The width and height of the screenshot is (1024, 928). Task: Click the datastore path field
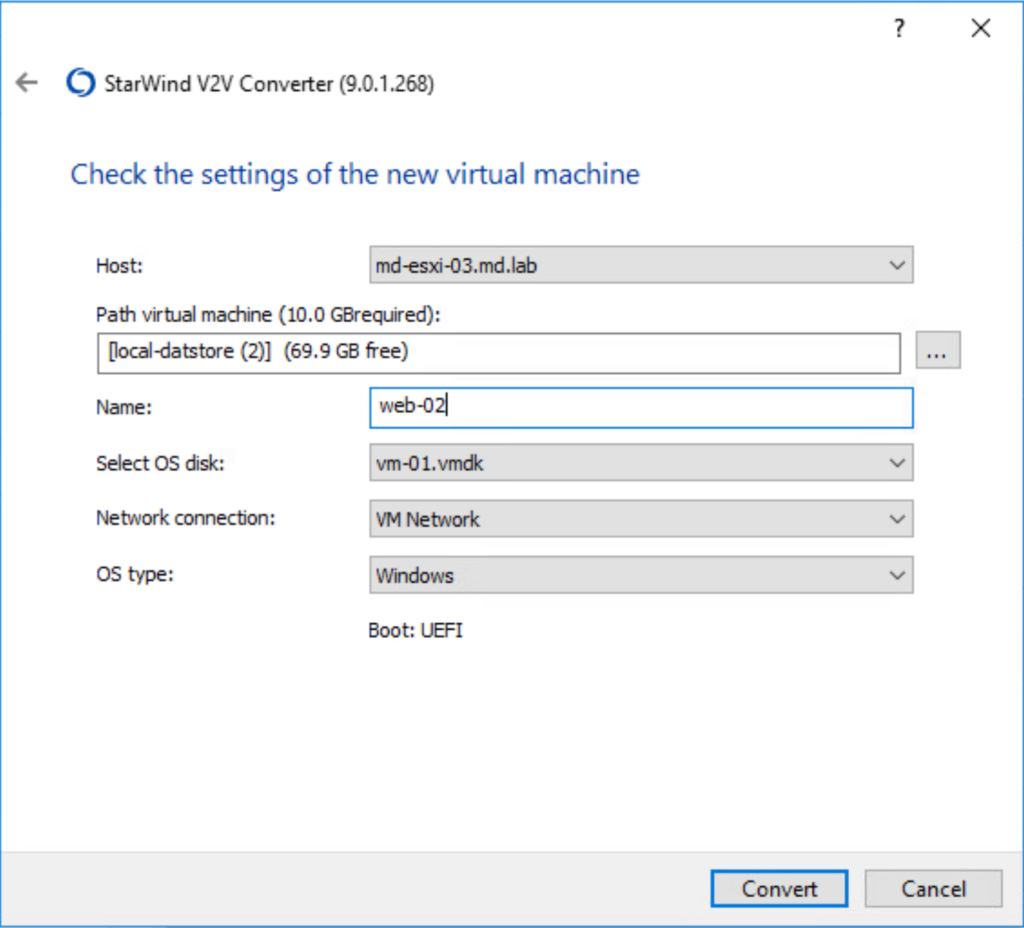[499, 353]
